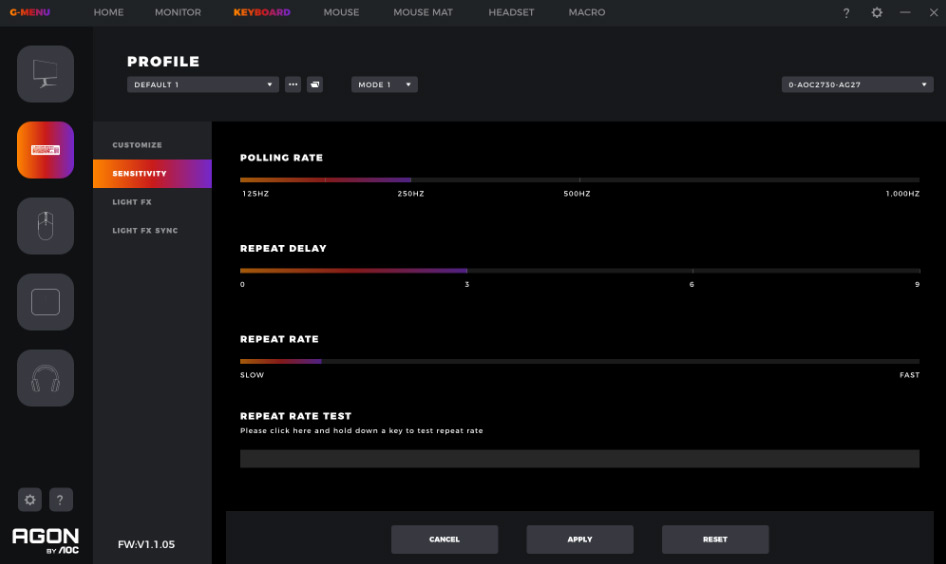Switch to the MONITOR tab
Viewport: 946px width, 564px height.
click(178, 12)
